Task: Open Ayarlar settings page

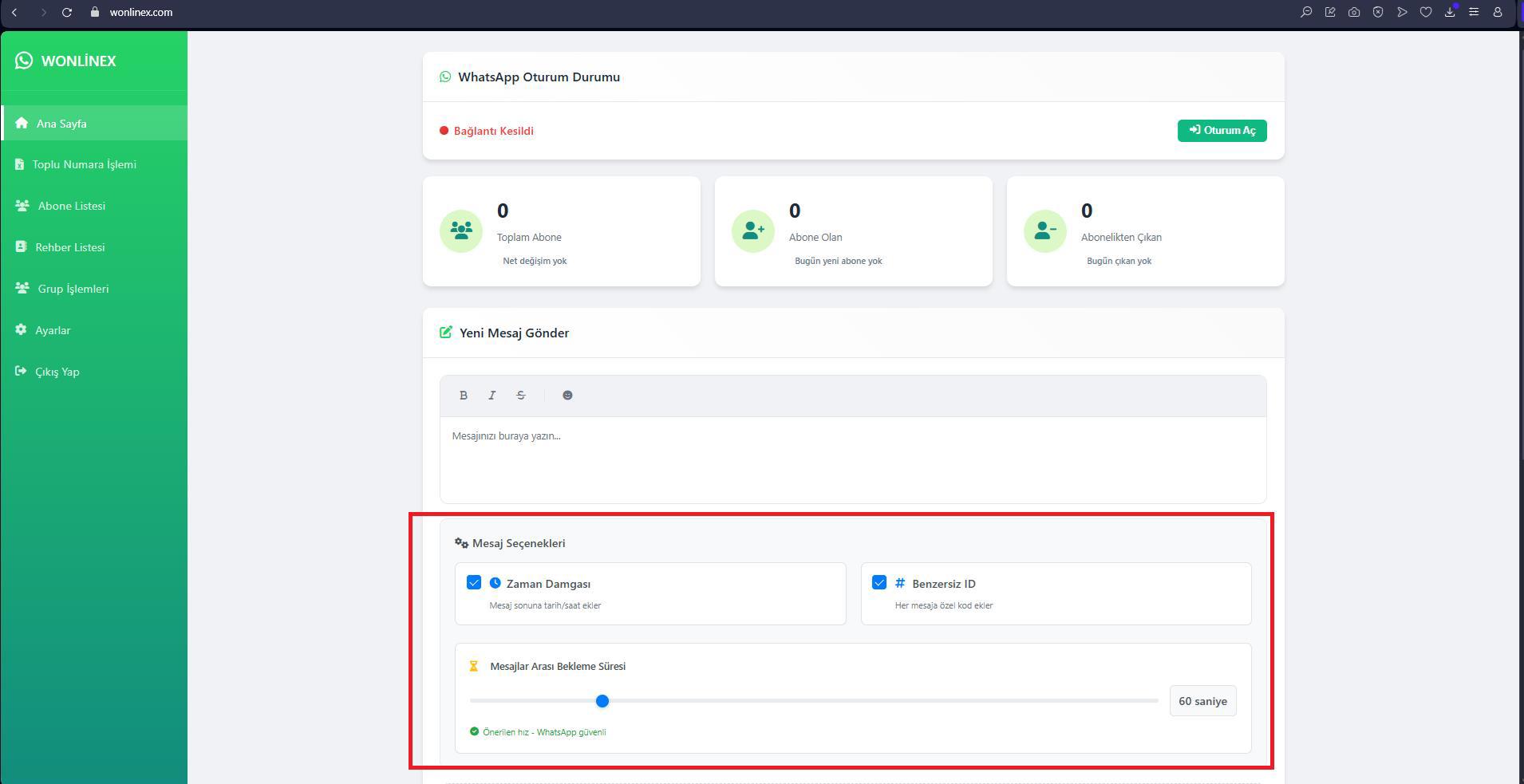Action: coord(53,330)
